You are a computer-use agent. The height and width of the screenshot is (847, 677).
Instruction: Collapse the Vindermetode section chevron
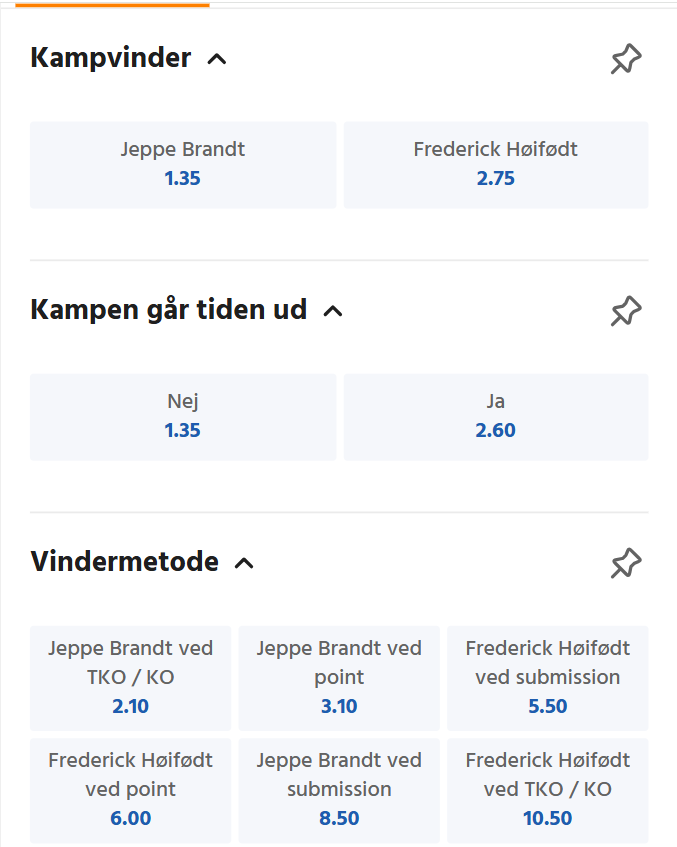click(243, 563)
